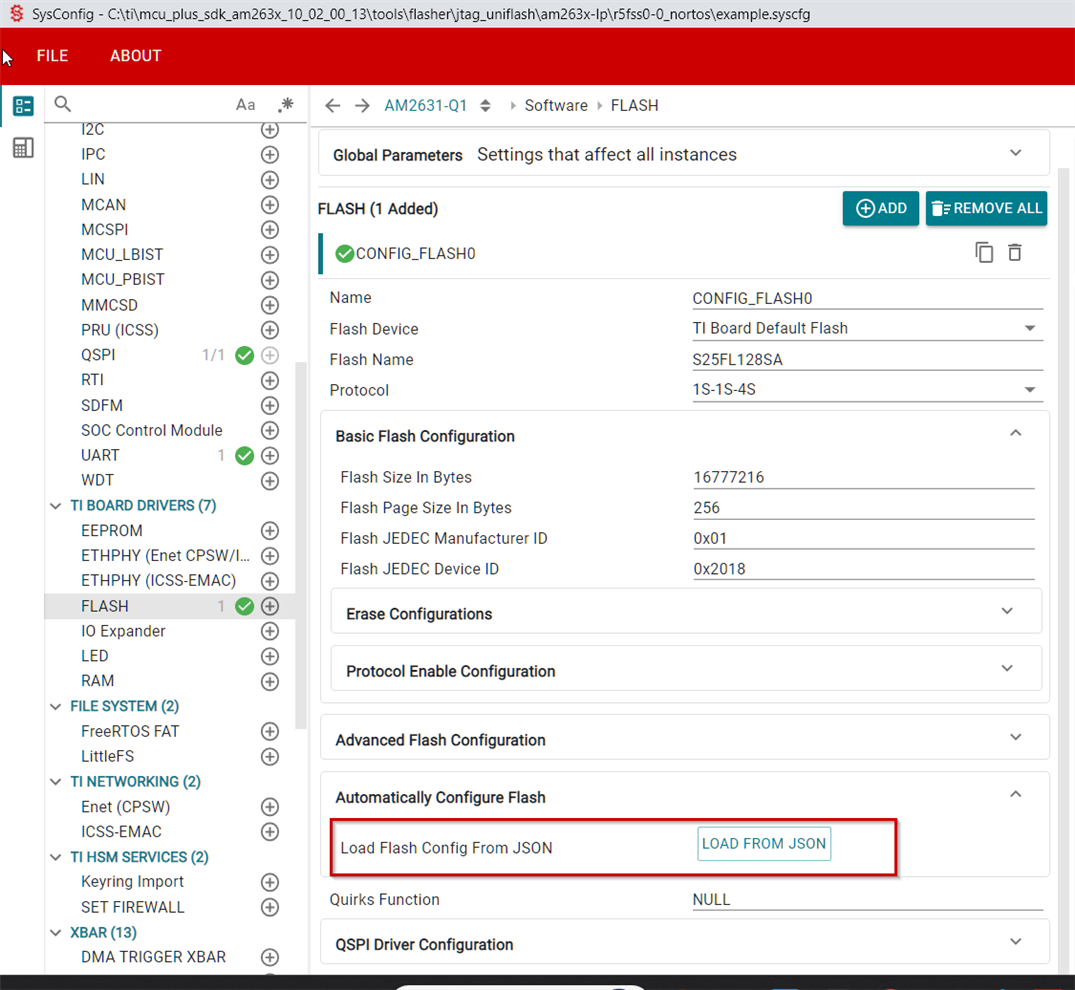Add MMCSD instance with plus icon
Image resolution: width=1075 pixels, height=990 pixels.
click(x=270, y=305)
